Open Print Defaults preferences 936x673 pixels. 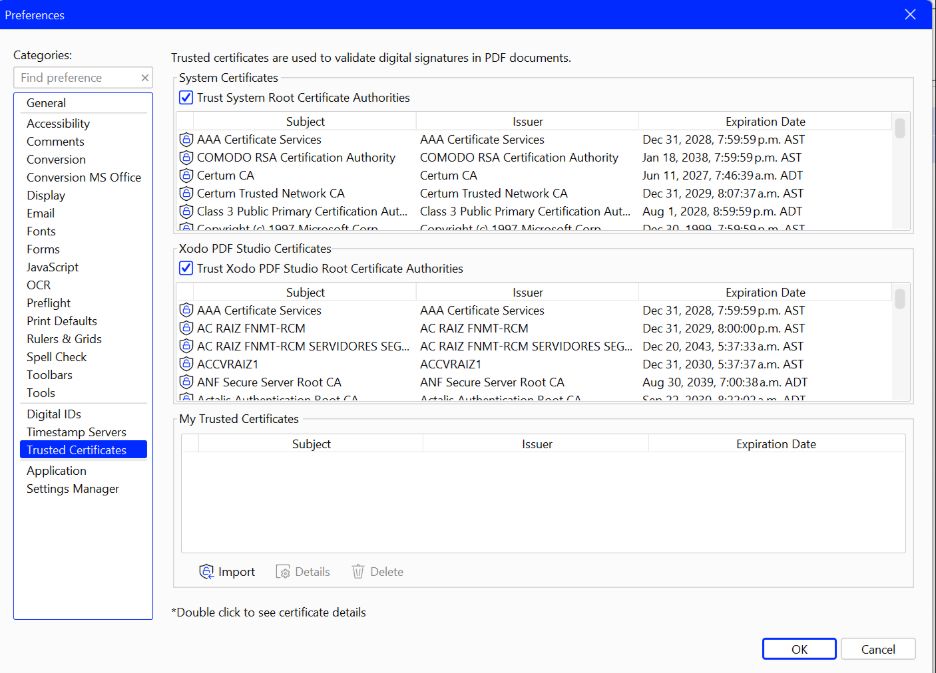(83, 321)
